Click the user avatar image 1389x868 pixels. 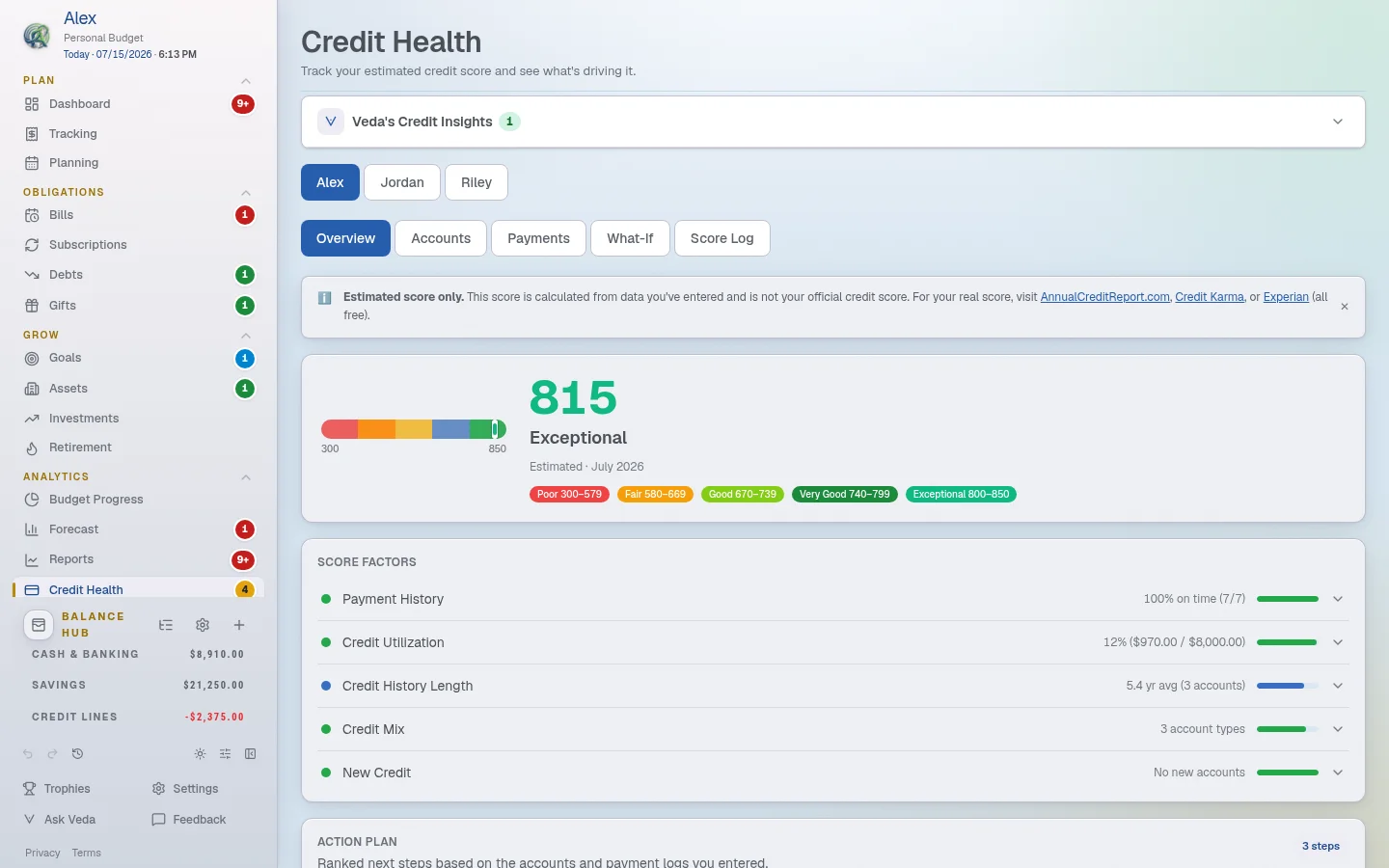click(37, 36)
